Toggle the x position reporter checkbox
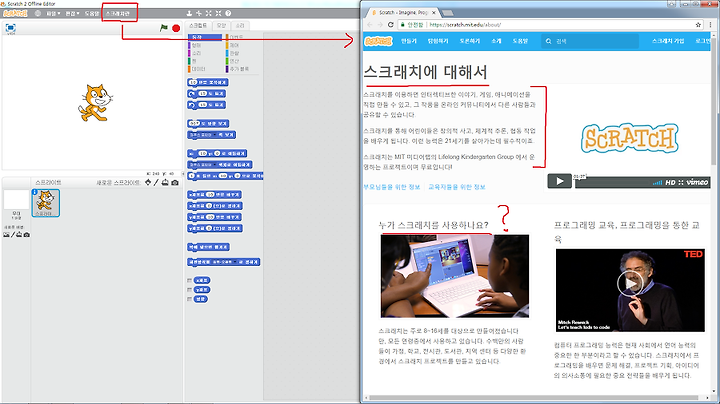The image size is (720, 404). (189, 280)
